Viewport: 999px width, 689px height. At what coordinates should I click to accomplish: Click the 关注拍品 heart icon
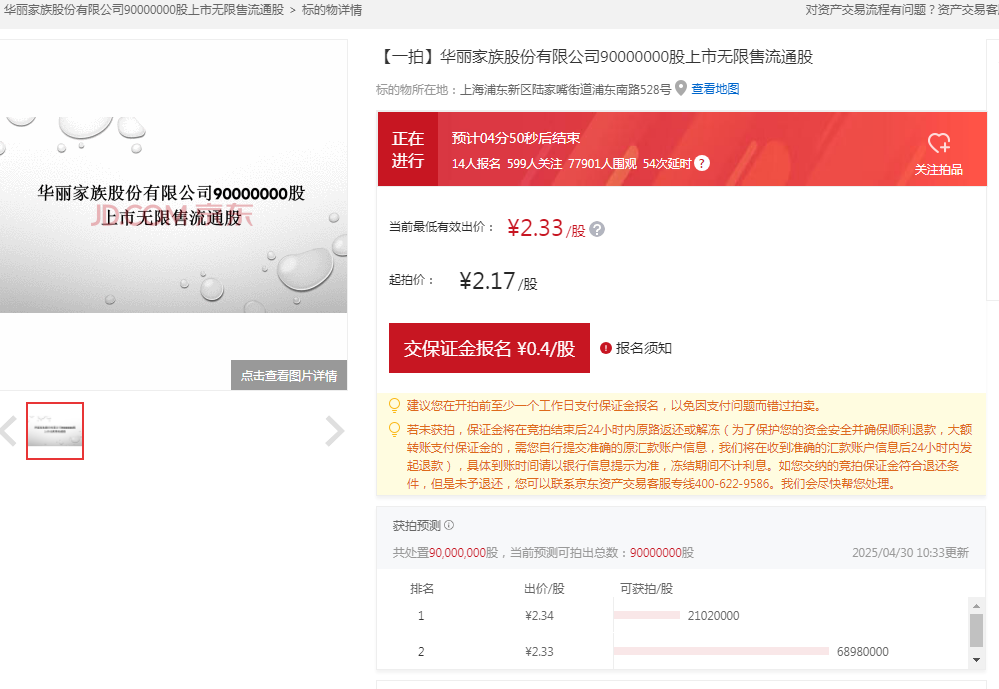point(938,143)
